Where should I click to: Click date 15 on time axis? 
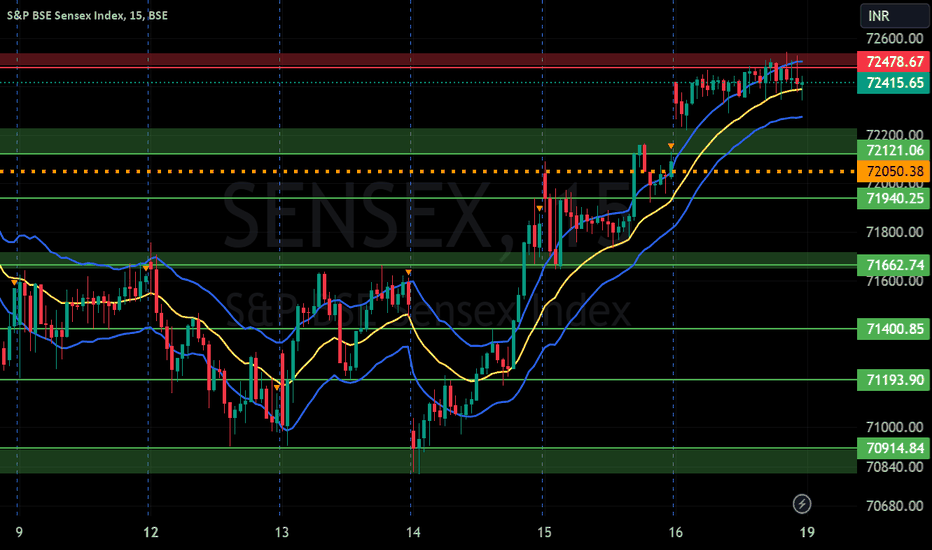544,532
